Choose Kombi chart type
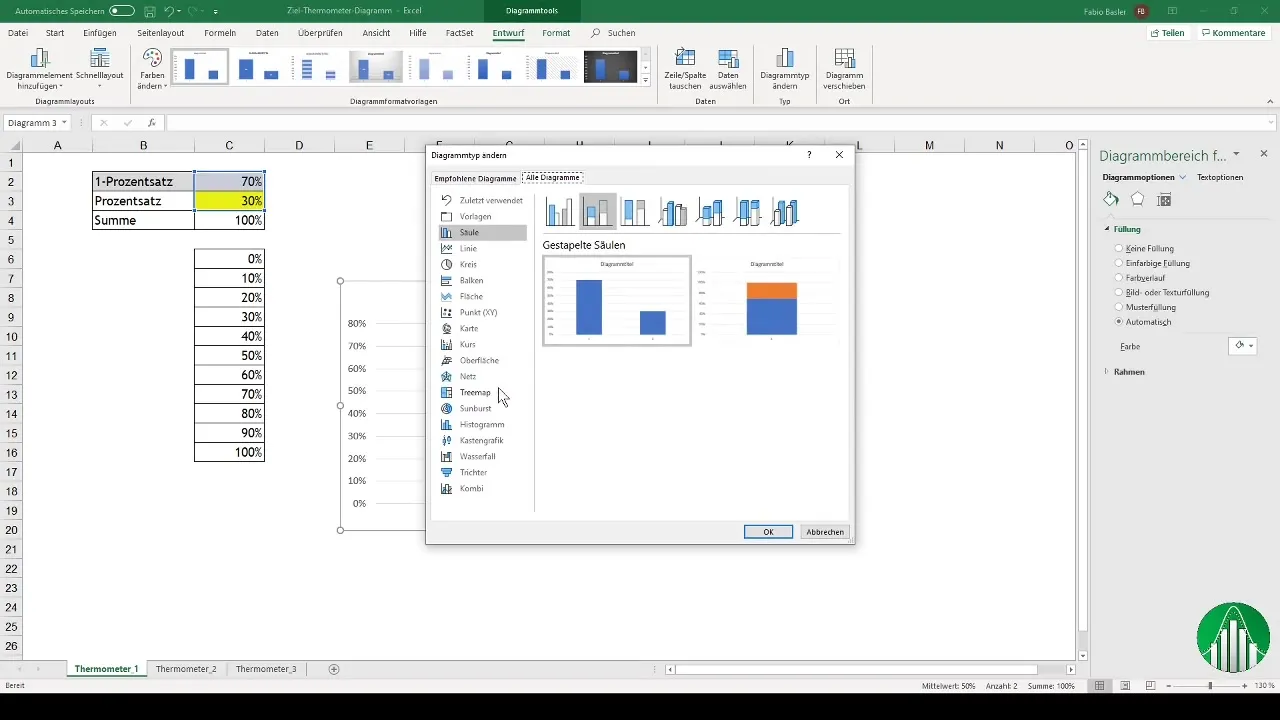The height and width of the screenshot is (720, 1280). point(482,488)
